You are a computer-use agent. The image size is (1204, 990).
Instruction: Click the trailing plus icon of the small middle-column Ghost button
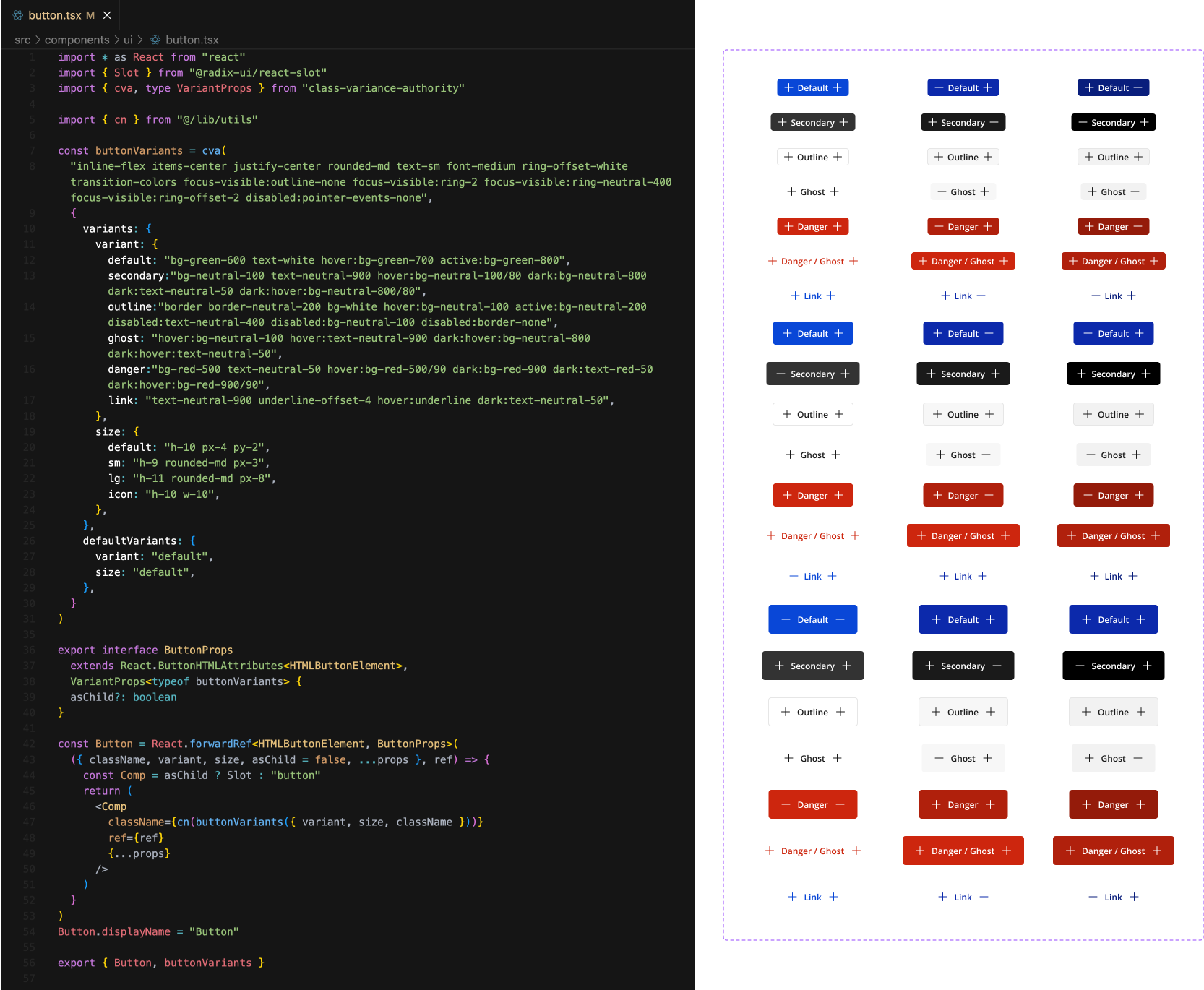985,191
